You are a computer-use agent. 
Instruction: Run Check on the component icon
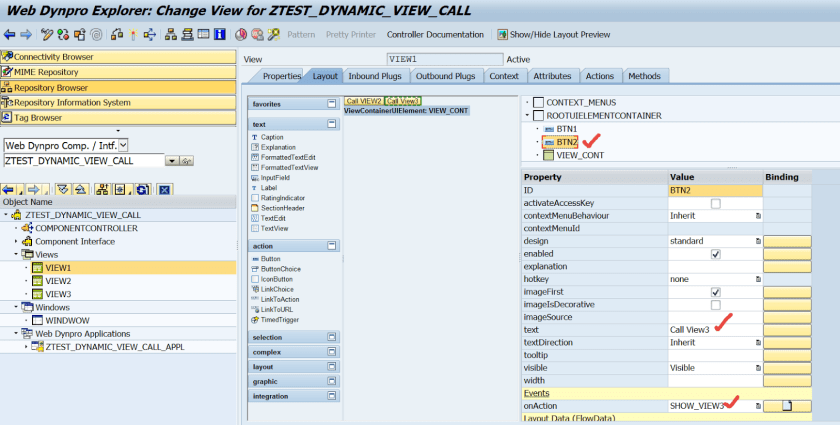click(x=117, y=35)
